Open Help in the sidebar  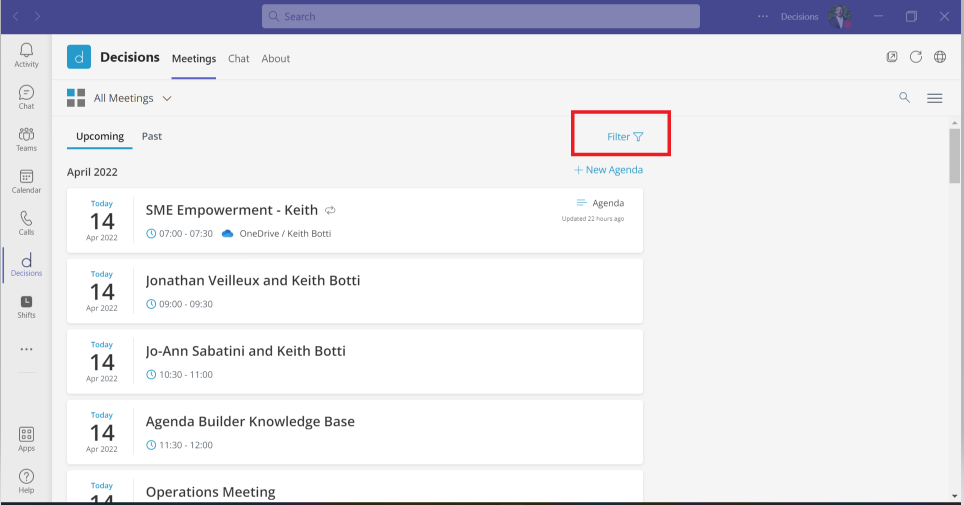tap(26, 481)
